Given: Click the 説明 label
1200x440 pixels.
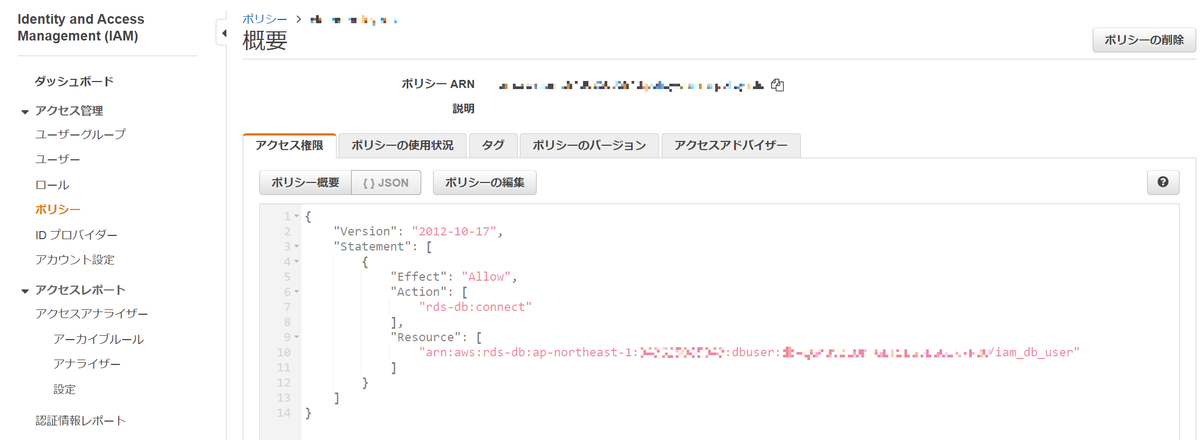Looking at the screenshot, I should tap(463, 108).
